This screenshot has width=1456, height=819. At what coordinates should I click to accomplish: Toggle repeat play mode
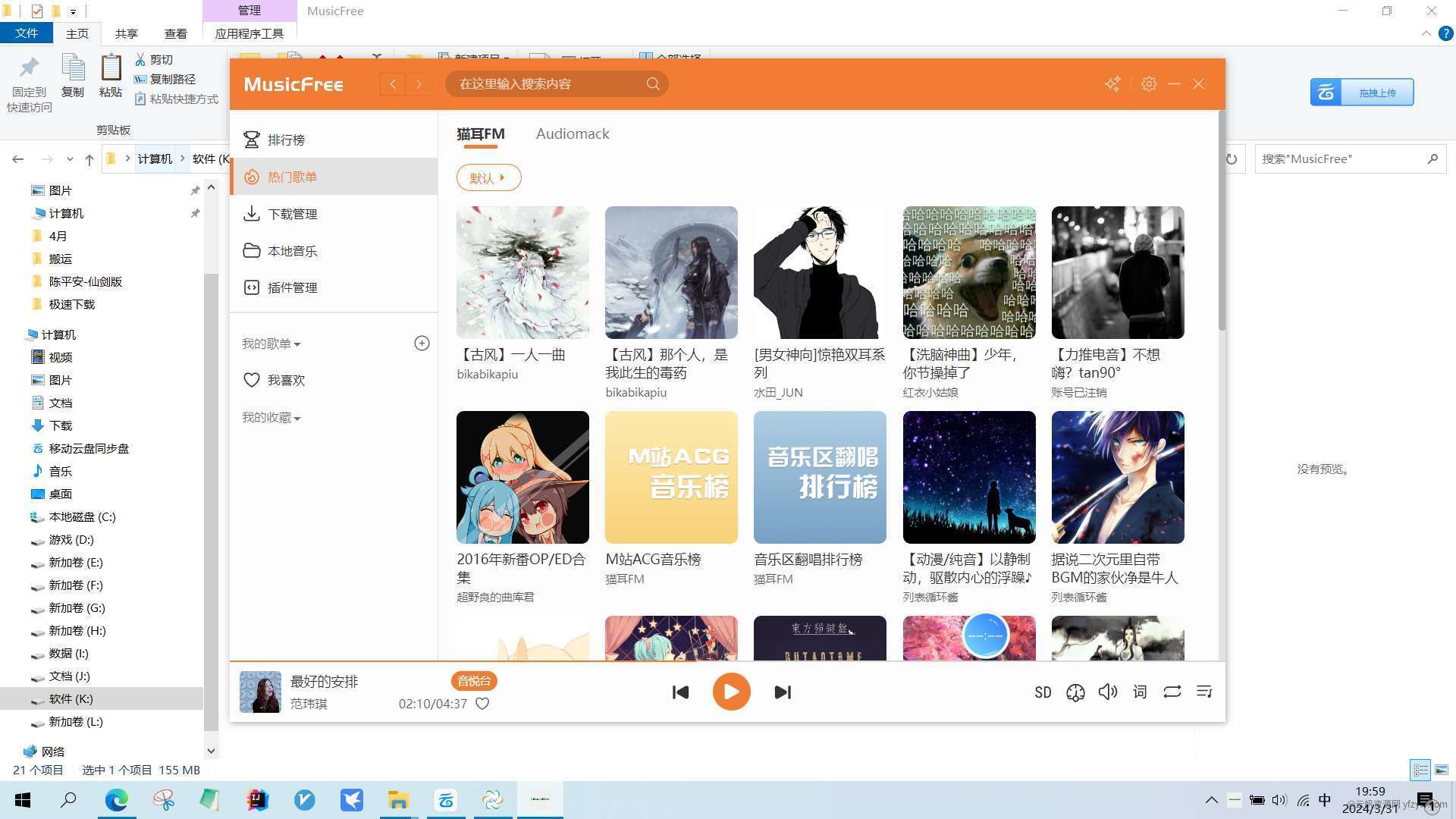tap(1172, 692)
